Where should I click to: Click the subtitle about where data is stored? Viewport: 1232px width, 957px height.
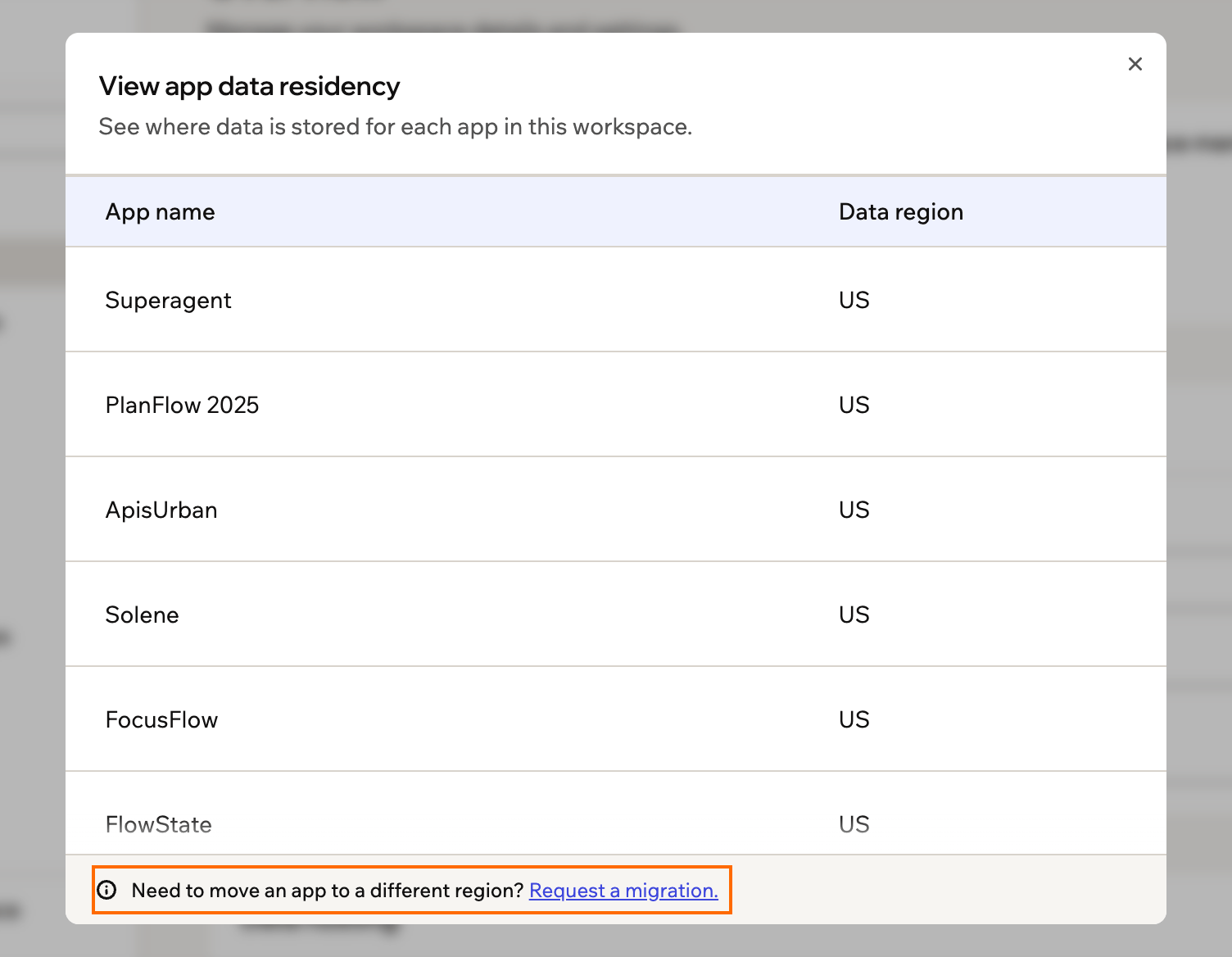click(396, 127)
